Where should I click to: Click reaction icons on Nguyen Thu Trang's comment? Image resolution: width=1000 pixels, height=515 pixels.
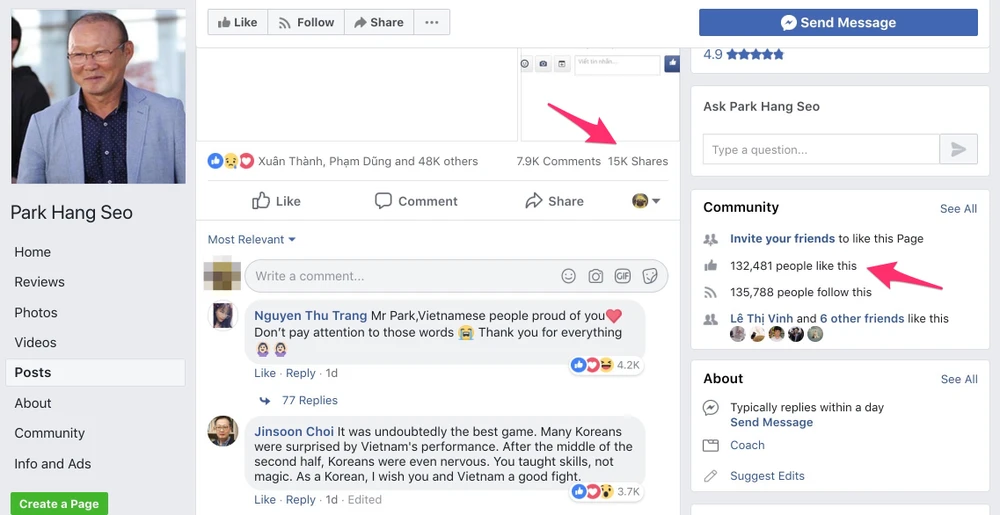591,365
